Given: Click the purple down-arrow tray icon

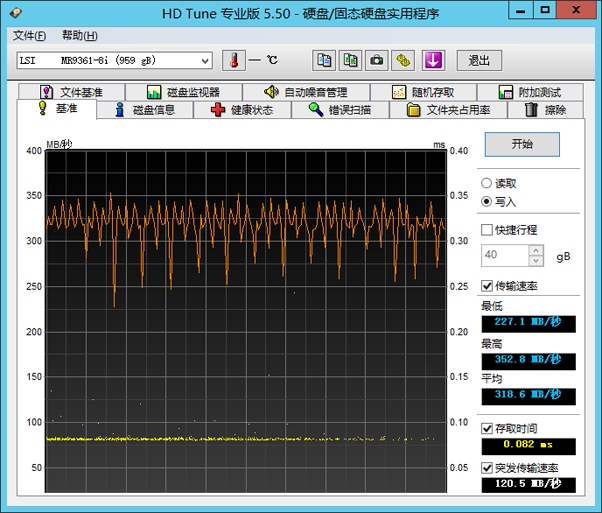Looking at the screenshot, I should (433, 61).
